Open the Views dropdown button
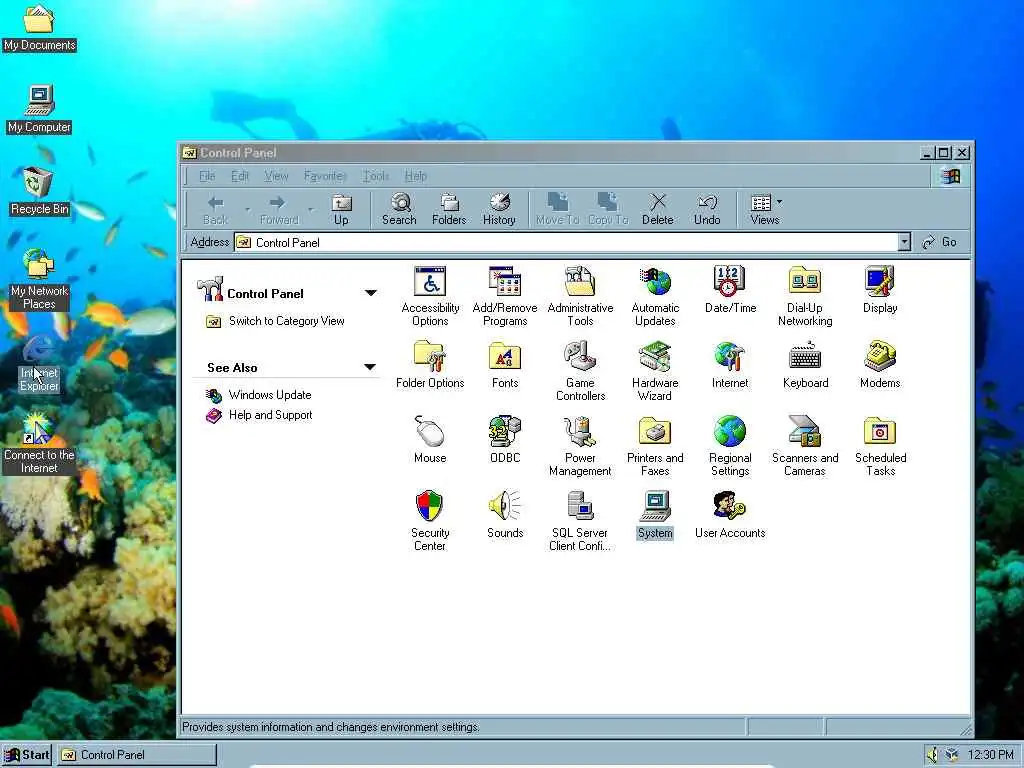This screenshot has width=1024, height=768. point(765,210)
